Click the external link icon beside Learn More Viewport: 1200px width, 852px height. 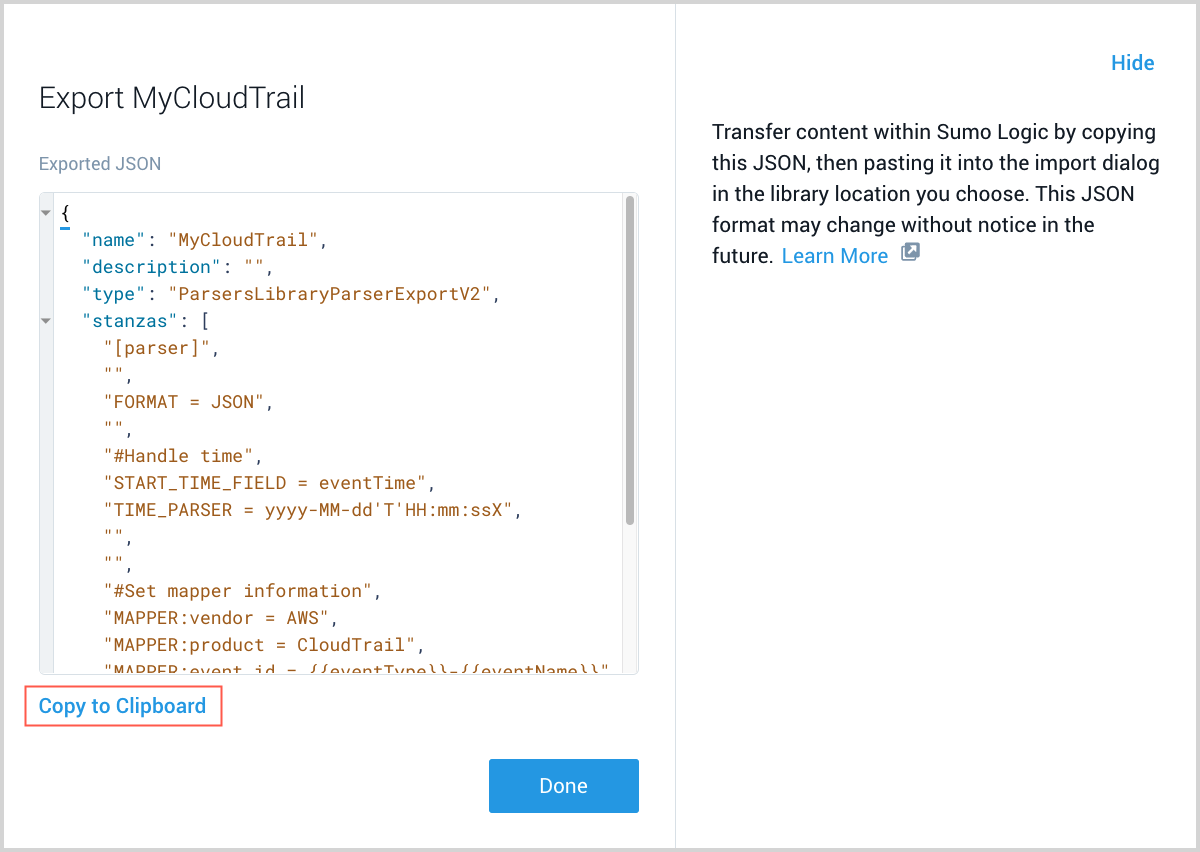[x=910, y=253]
